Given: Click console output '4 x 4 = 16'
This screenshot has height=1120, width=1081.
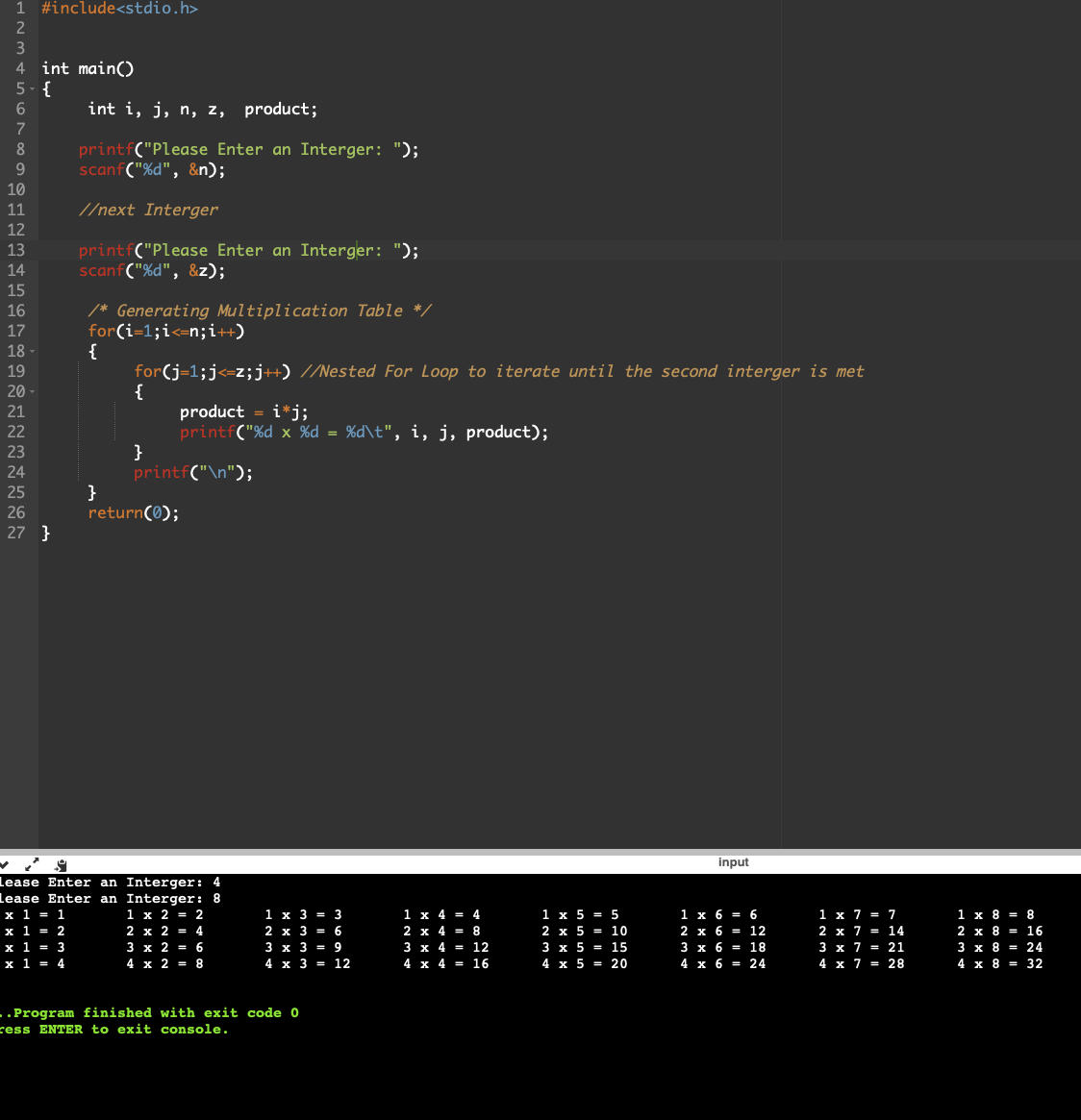Looking at the screenshot, I should pos(446,964).
